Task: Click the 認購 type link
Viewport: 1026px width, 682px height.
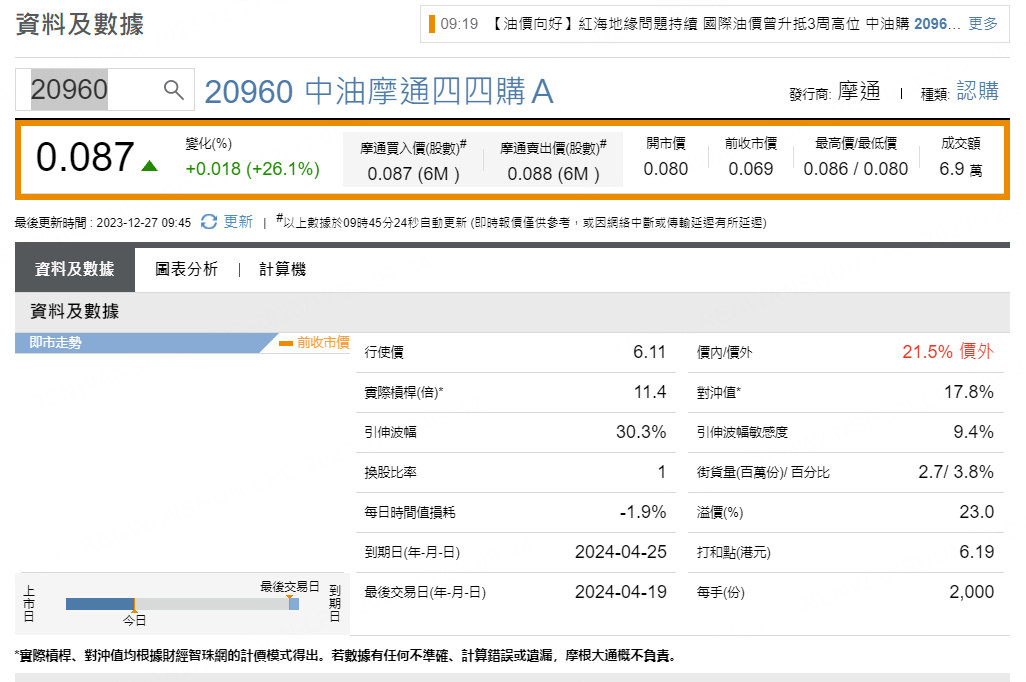Action: pos(978,91)
